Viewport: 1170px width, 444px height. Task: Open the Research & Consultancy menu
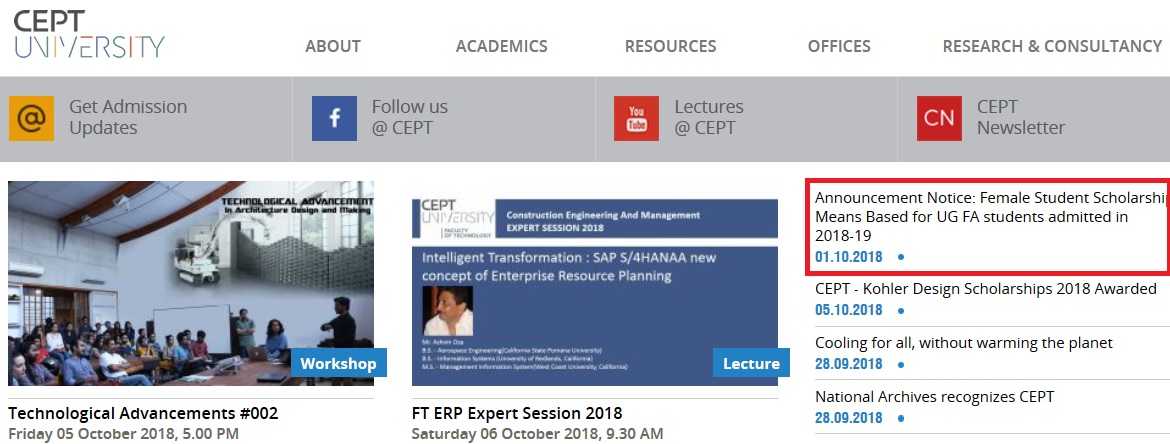click(x=1052, y=46)
